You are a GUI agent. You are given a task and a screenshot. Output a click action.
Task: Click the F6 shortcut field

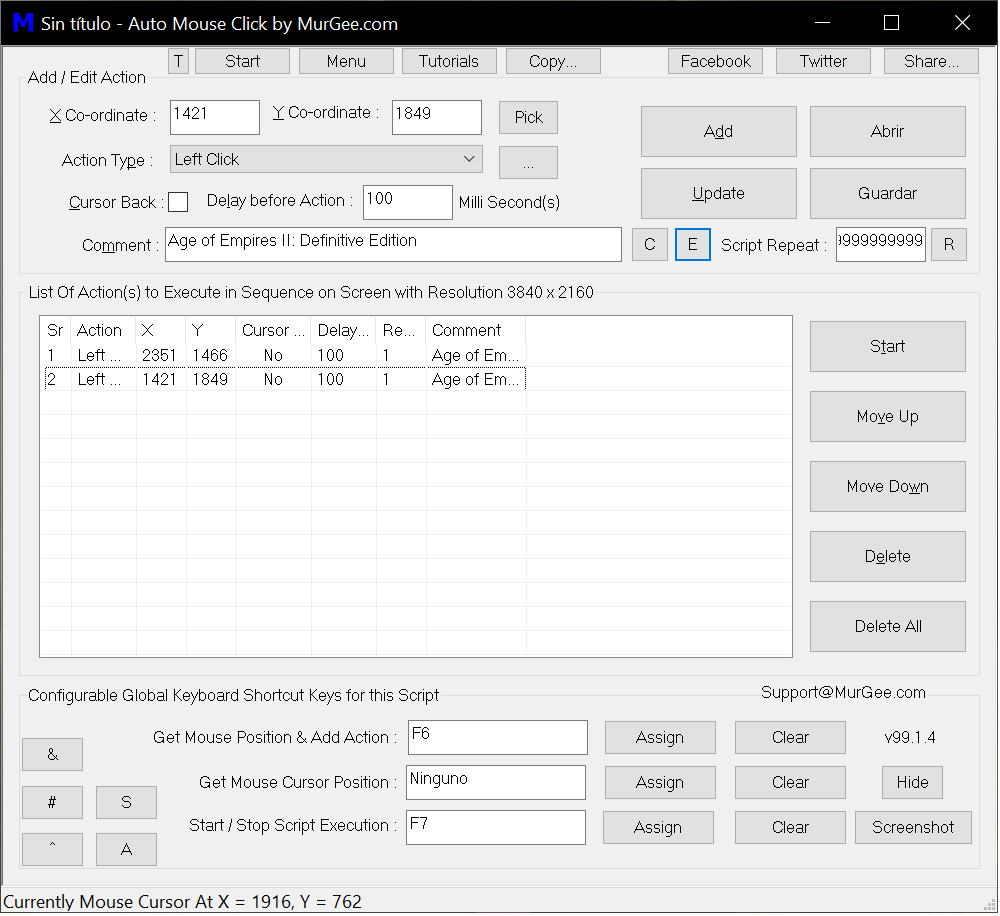point(497,738)
